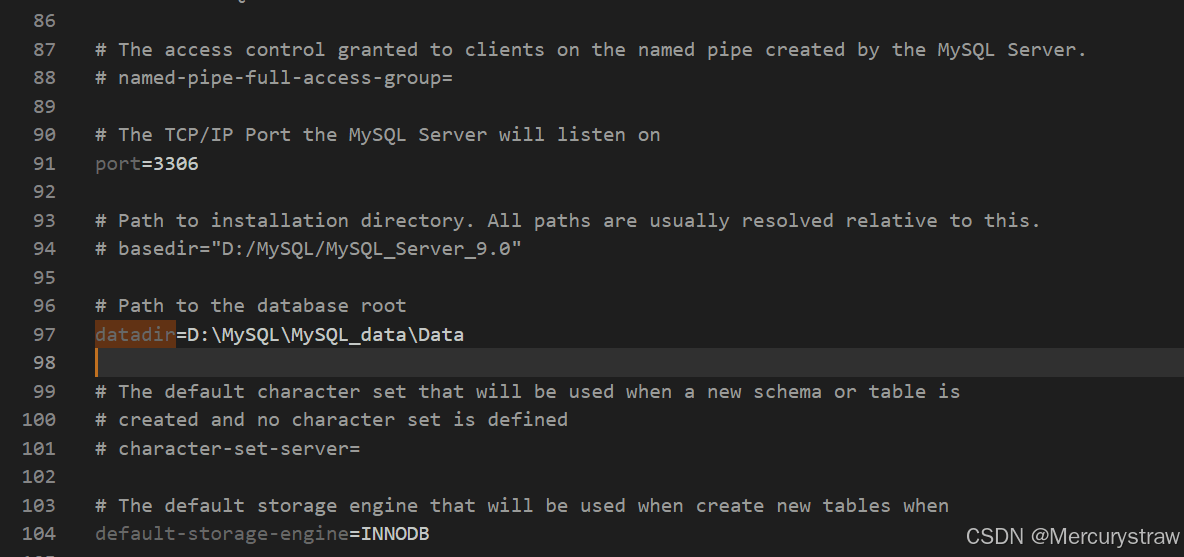Image resolution: width=1184 pixels, height=557 pixels.
Task: Click the CSDN @Mercurystraw watermark
Action: point(1072,536)
